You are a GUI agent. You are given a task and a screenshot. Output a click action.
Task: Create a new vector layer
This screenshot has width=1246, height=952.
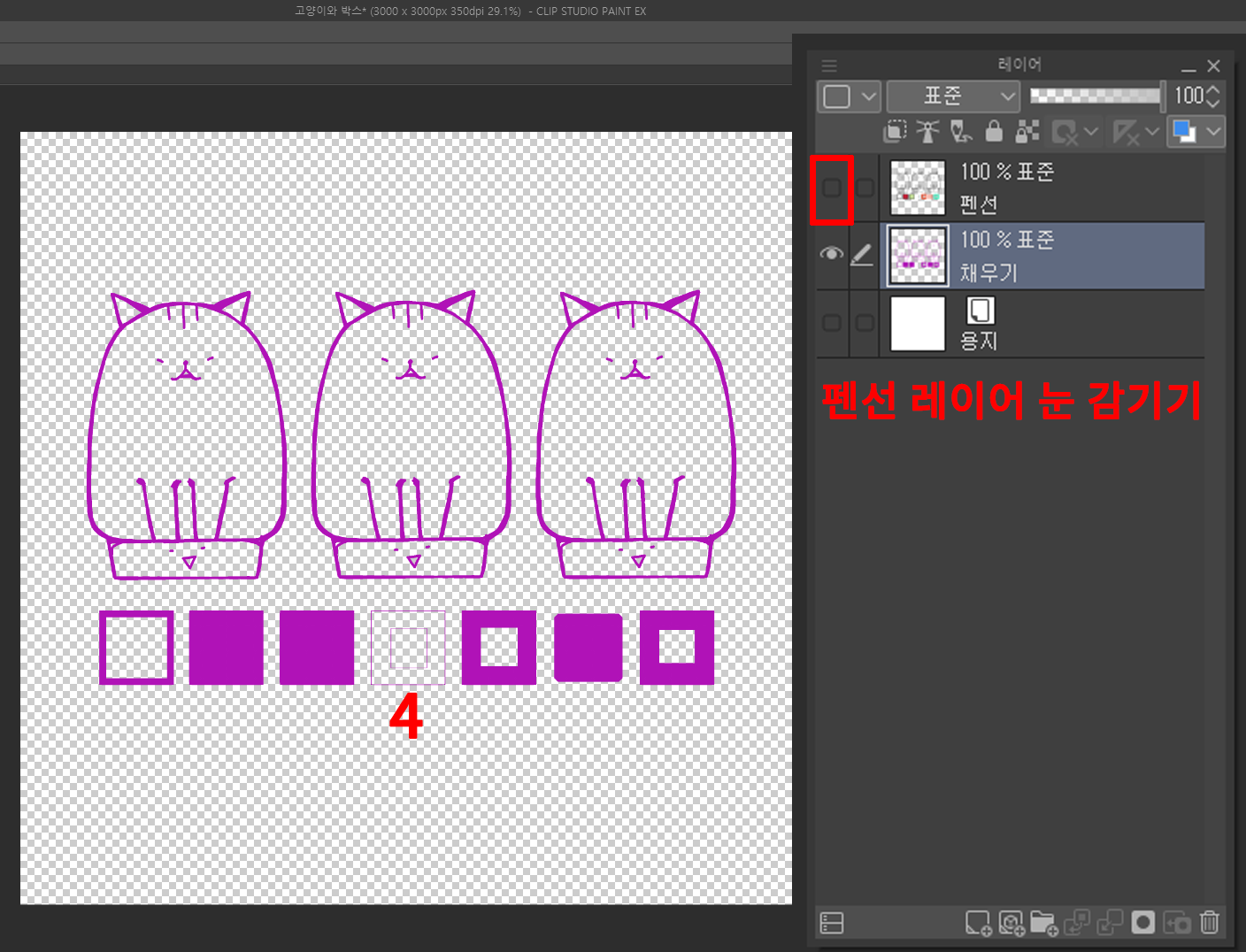1011,923
